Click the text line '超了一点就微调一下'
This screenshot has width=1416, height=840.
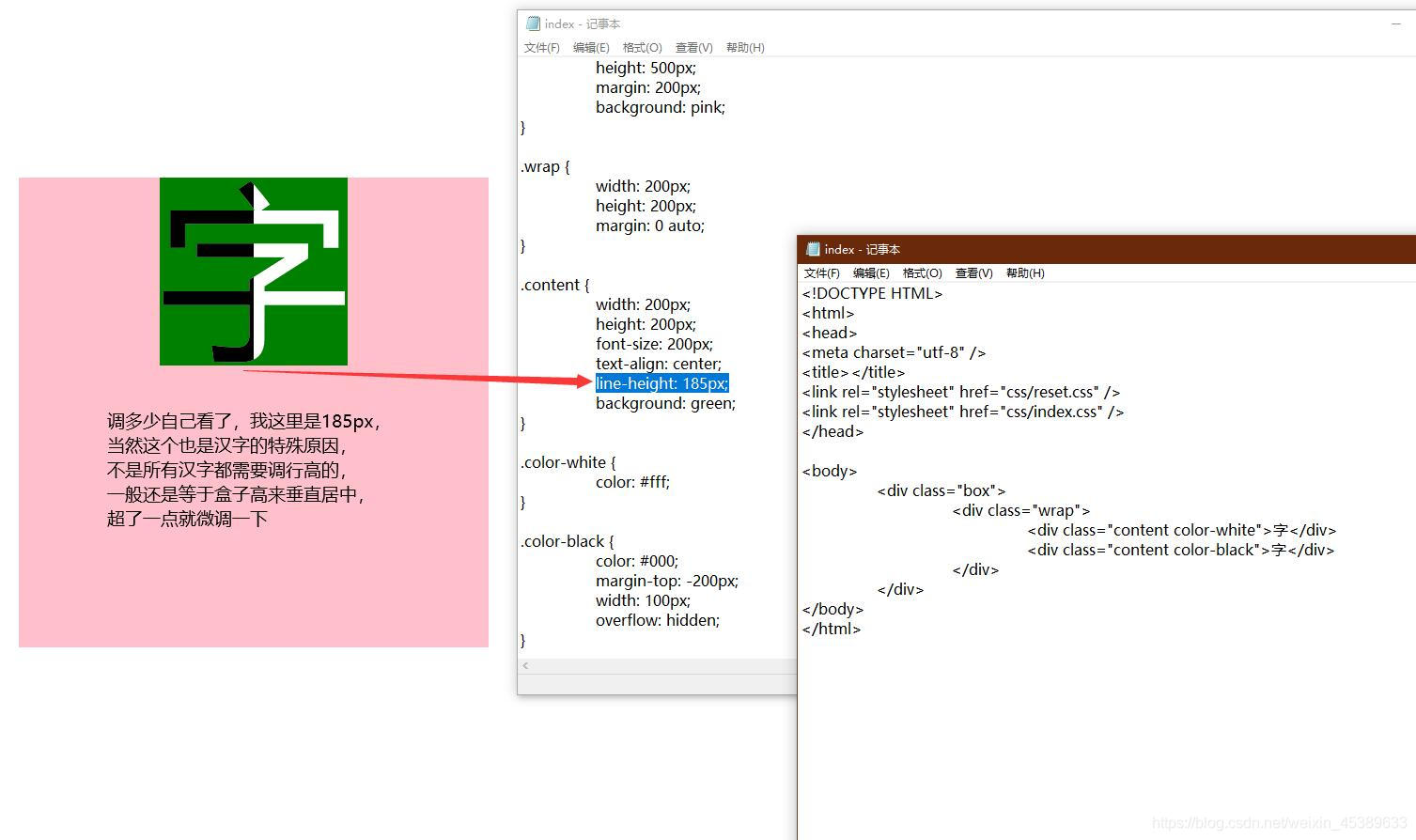pos(187,519)
